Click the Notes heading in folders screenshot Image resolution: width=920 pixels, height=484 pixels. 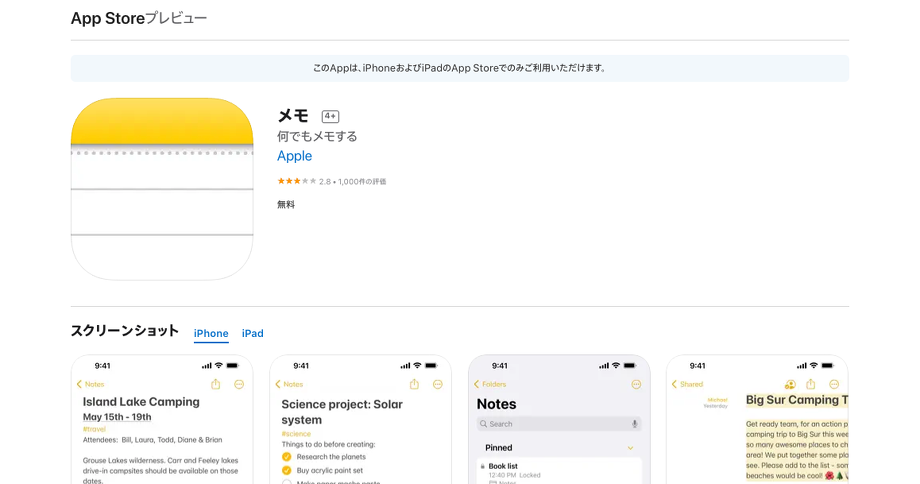pos(496,404)
